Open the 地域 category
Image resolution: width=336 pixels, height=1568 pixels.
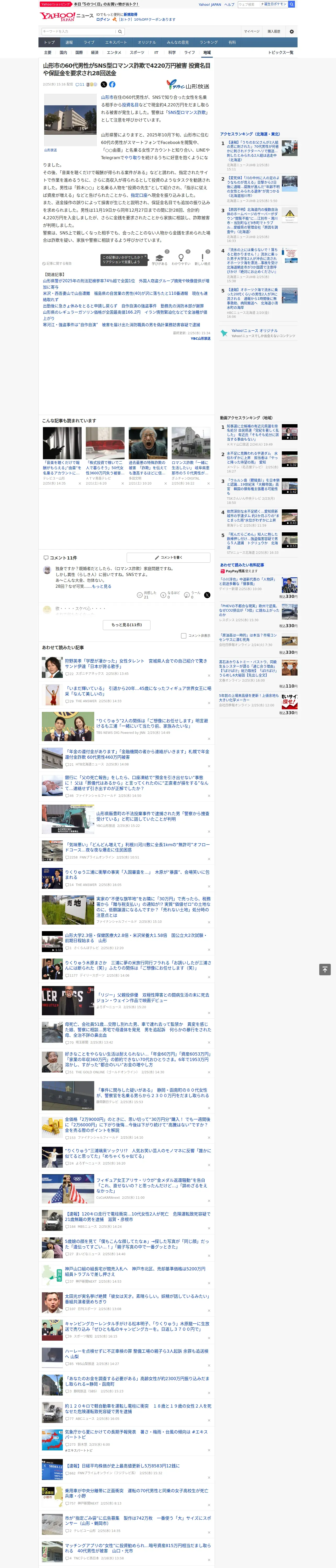pyautogui.click(x=207, y=52)
